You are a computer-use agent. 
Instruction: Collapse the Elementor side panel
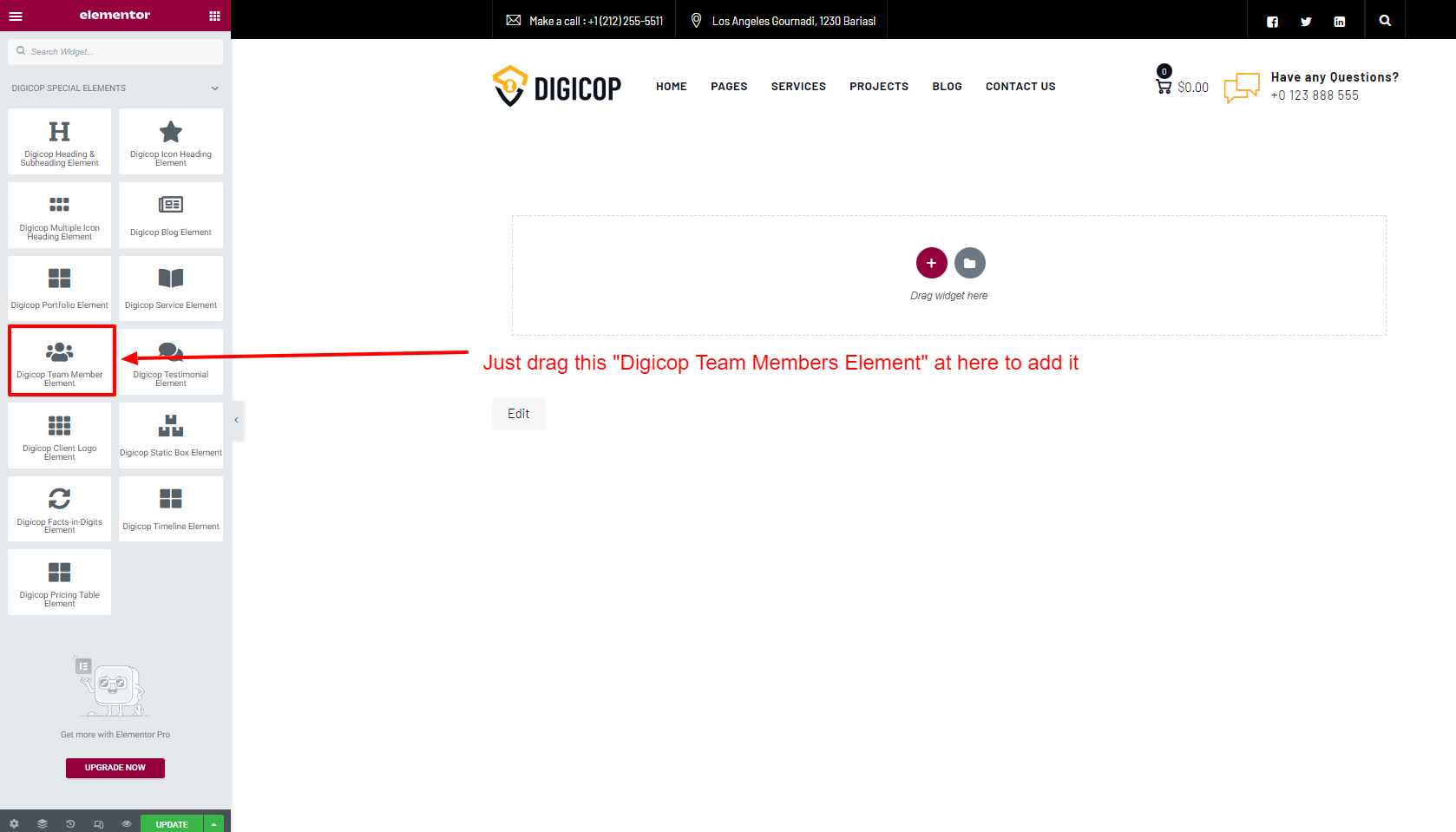point(236,420)
